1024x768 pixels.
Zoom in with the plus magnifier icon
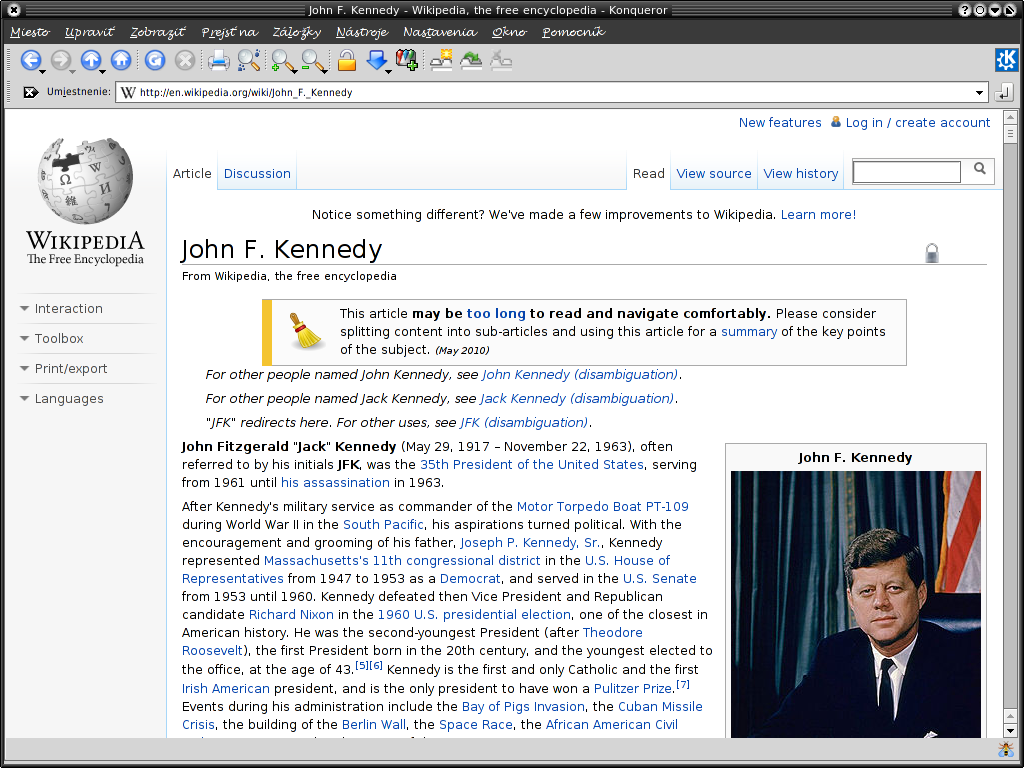[x=282, y=61]
